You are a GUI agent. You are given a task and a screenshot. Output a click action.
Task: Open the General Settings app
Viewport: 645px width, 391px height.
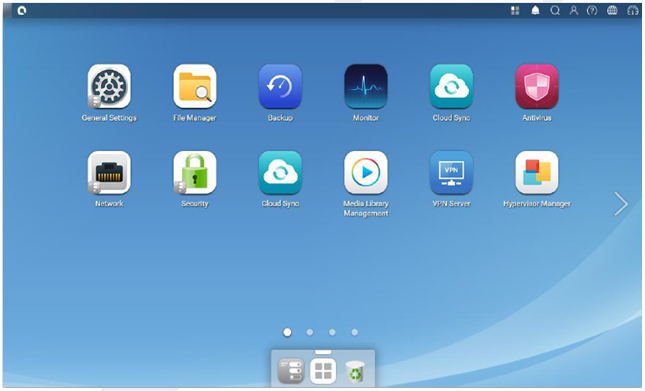(109, 86)
